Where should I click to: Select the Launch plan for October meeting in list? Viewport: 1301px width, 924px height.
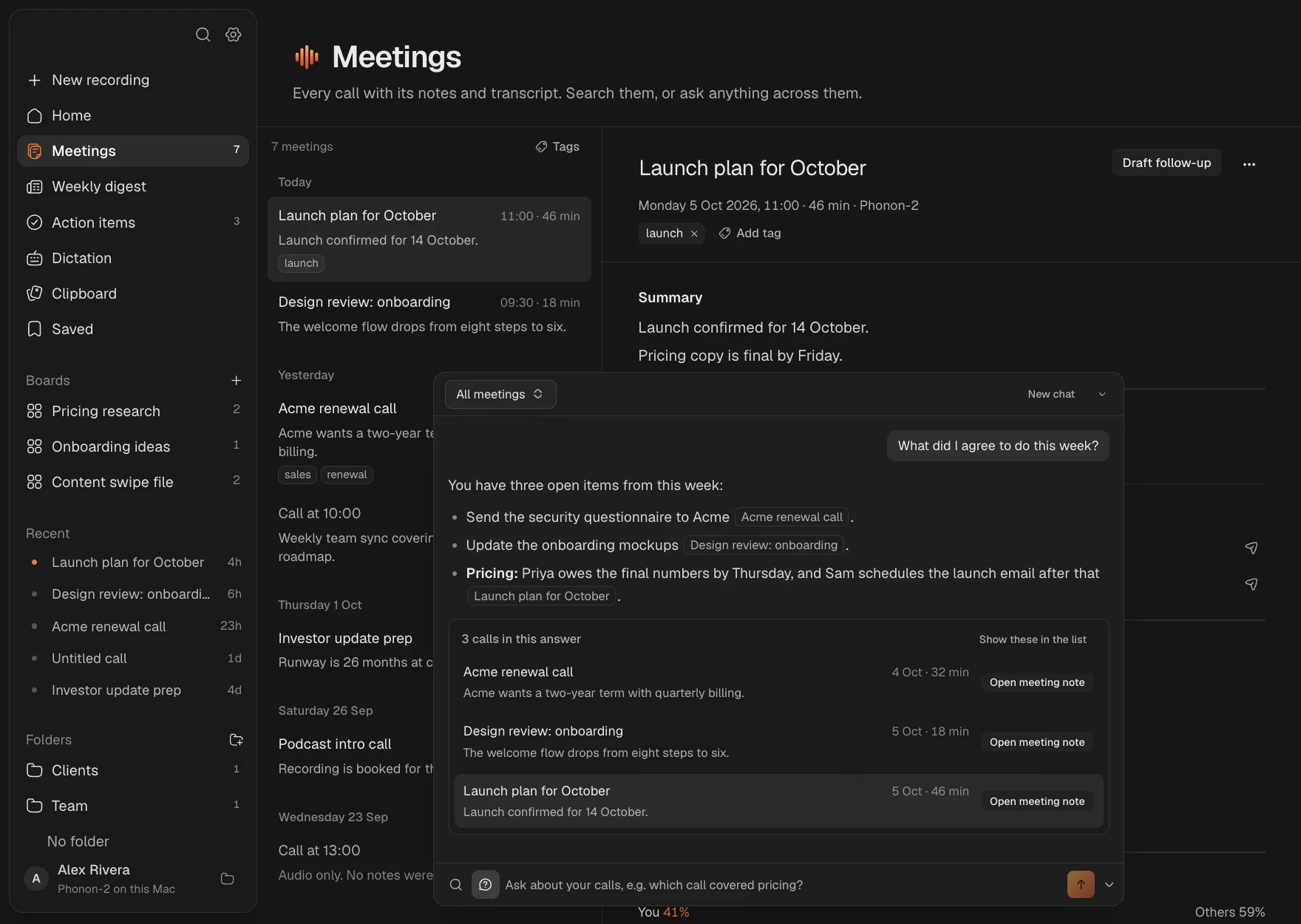click(429, 238)
